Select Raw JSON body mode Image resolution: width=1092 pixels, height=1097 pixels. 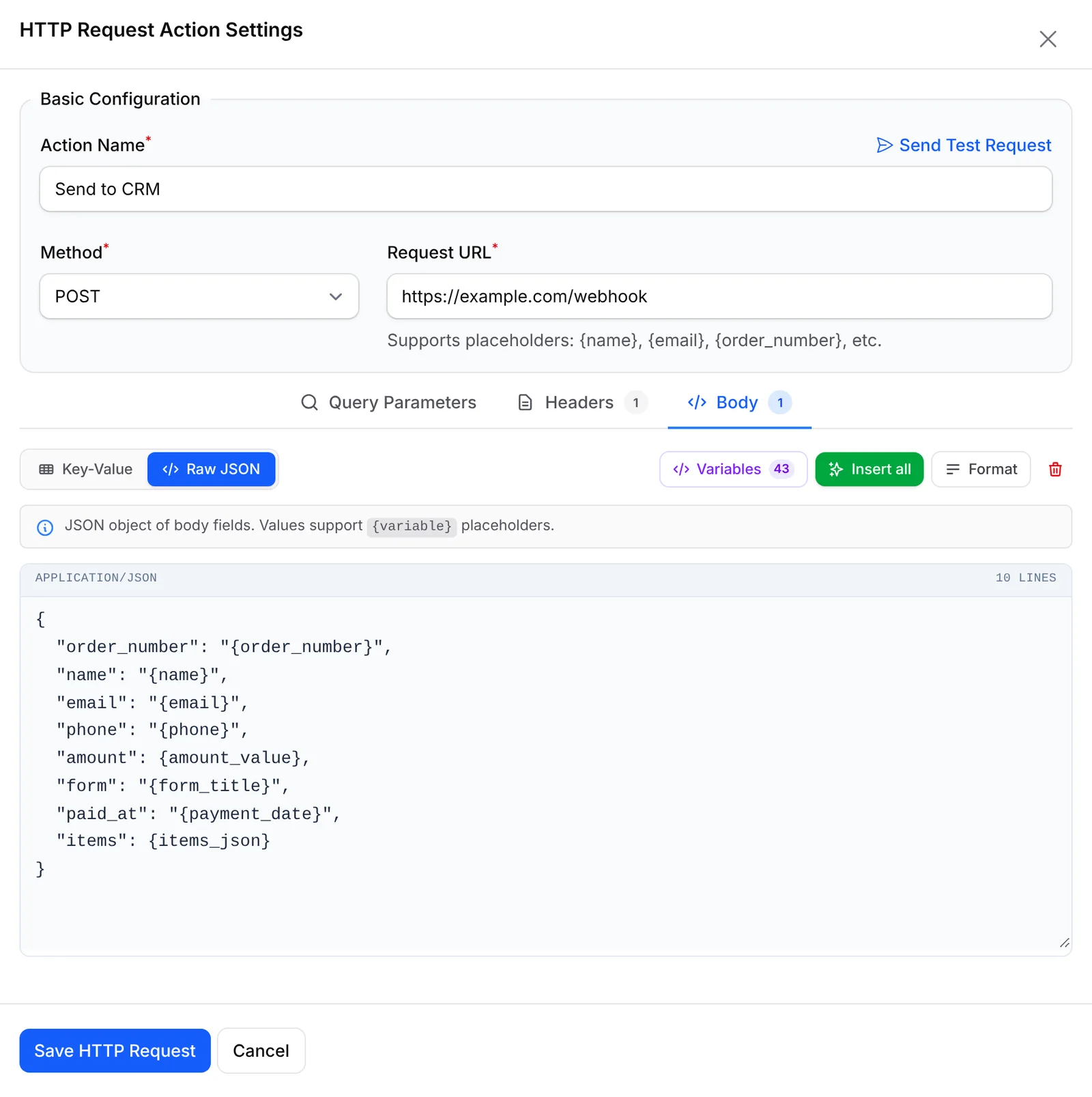[x=212, y=469]
